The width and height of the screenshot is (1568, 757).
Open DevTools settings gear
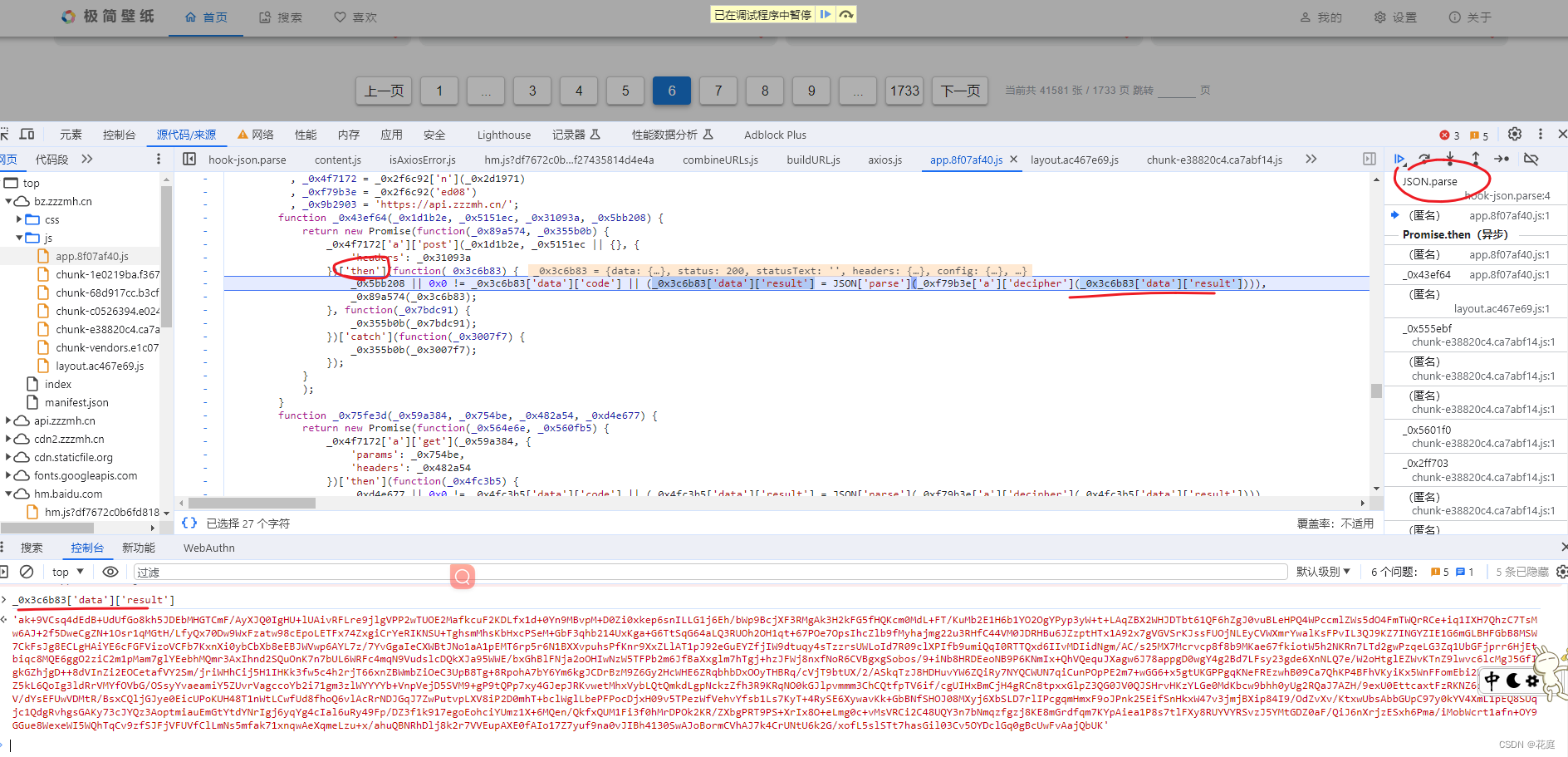click(1515, 134)
